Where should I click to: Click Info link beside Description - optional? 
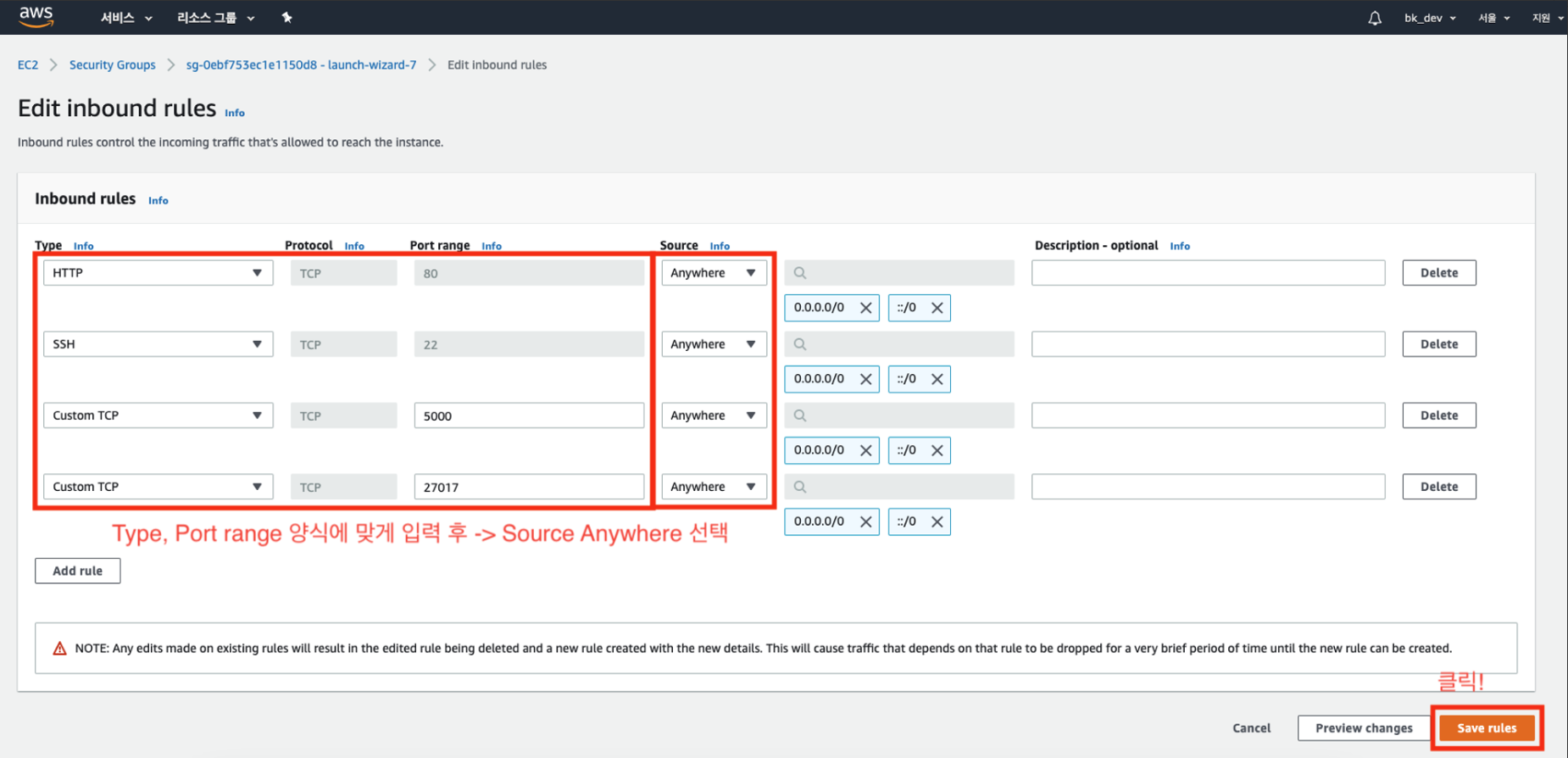pos(1180,246)
